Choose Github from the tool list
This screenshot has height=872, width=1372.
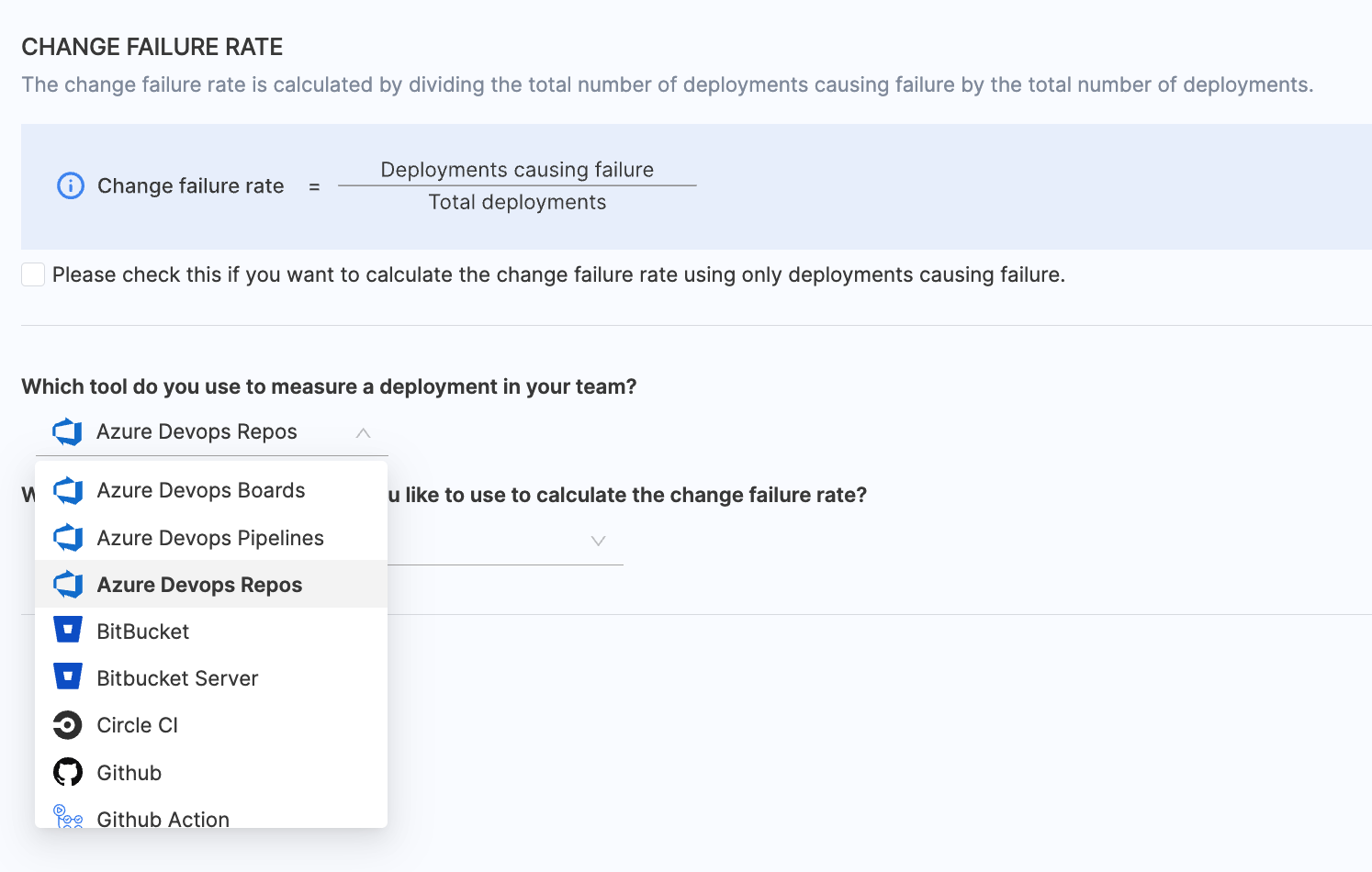point(129,774)
